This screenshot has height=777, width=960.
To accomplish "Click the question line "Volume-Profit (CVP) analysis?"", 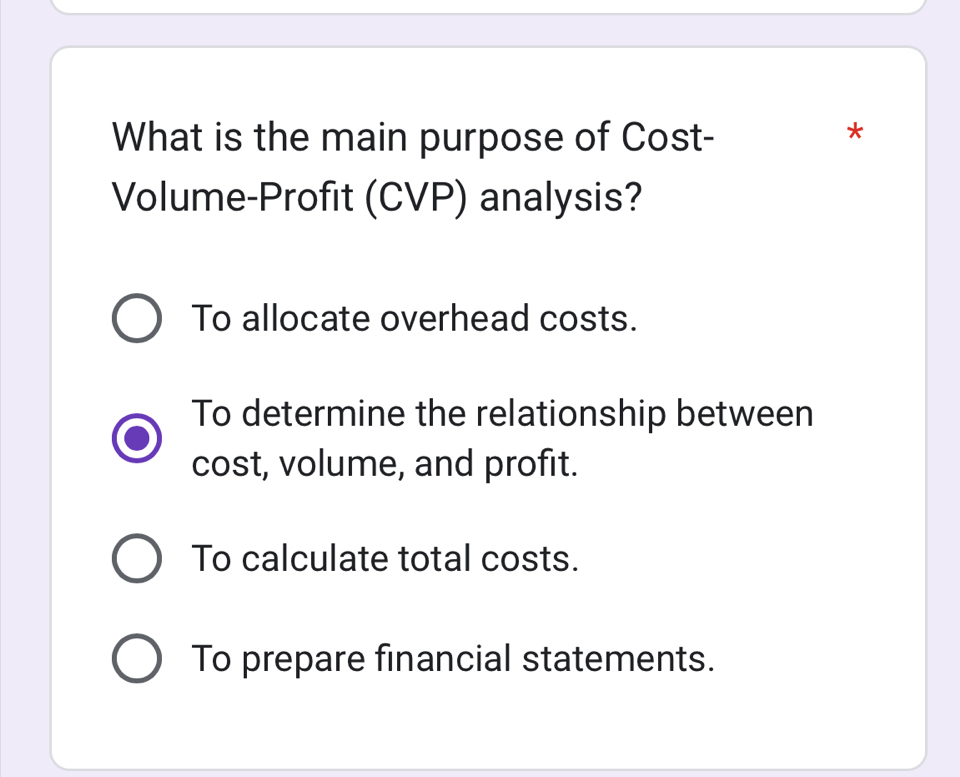I will [377, 198].
